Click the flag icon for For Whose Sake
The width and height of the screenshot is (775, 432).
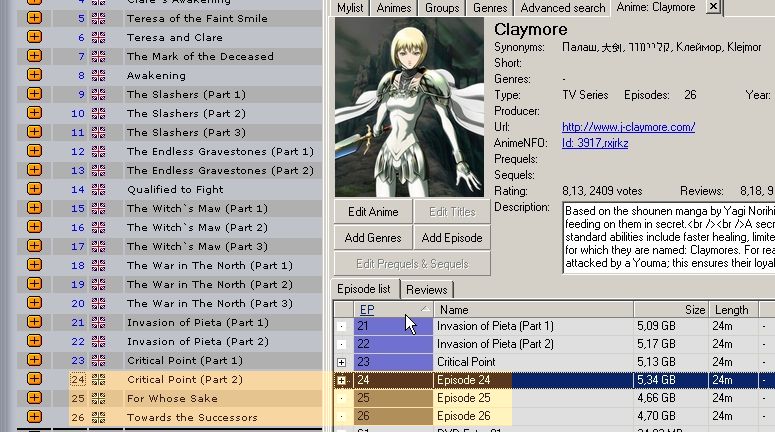98,398
